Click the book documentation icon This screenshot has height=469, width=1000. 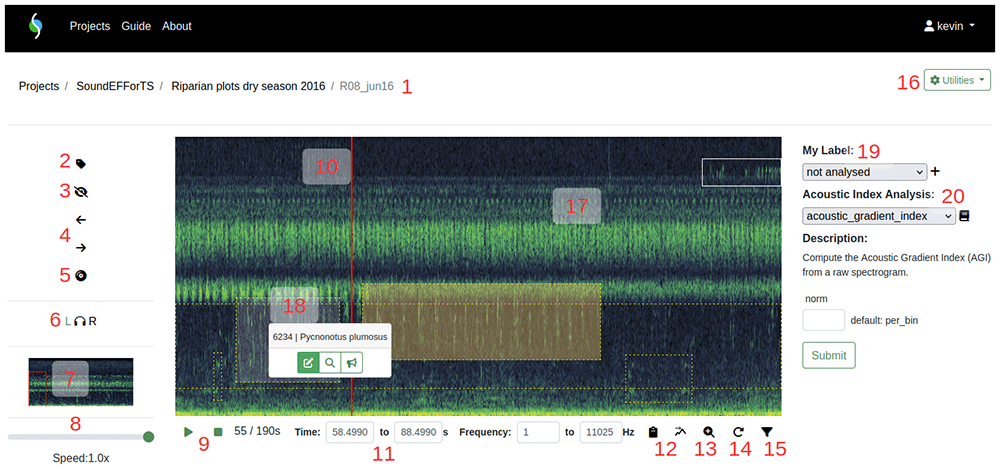(x=964, y=216)
